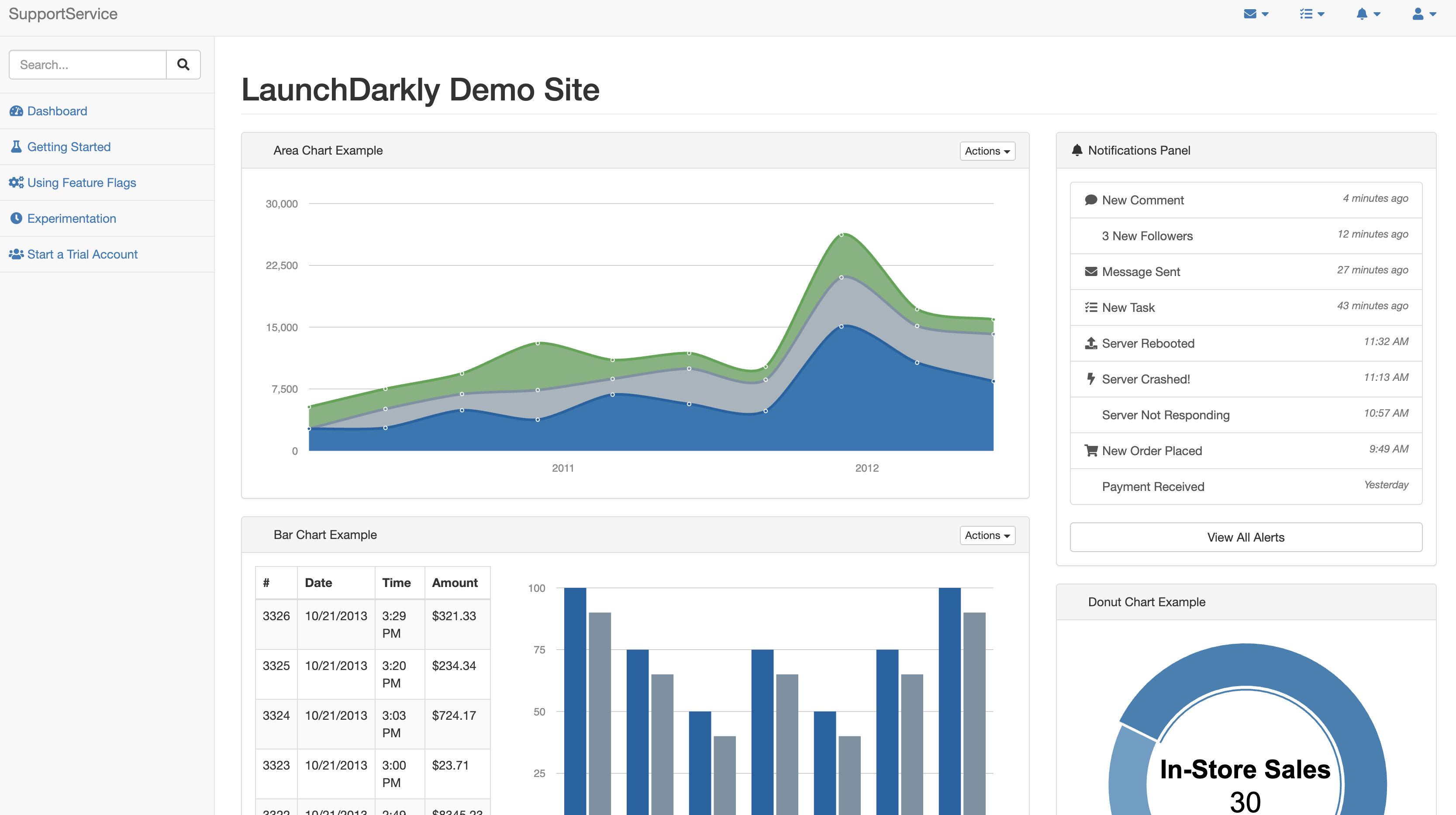Open the tasks list dropdown in navbar

pos(1311,14)
